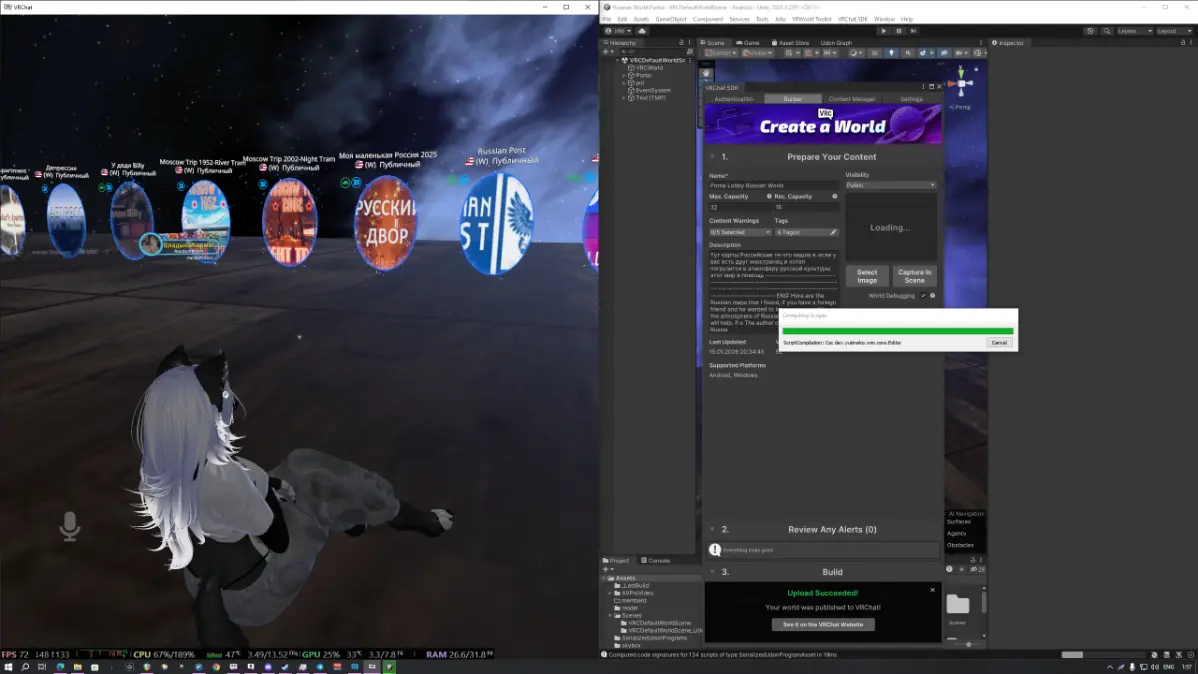Open VRChat SDK panel kebab menu
This screenshot has height=674, width=1198.
(923, 87)
